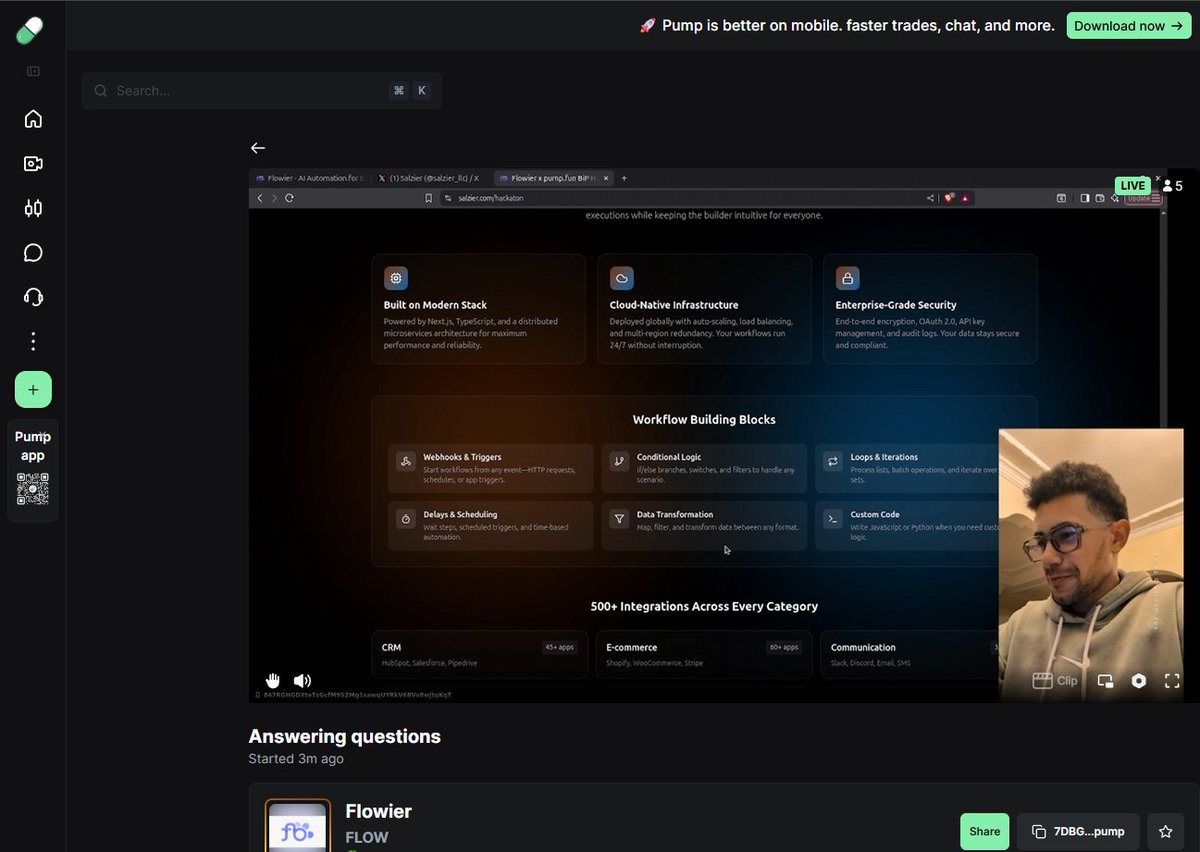Click the Workflow Building Blocks heading
Viewport: 1200px width, 852px height.
click(704, 420)
